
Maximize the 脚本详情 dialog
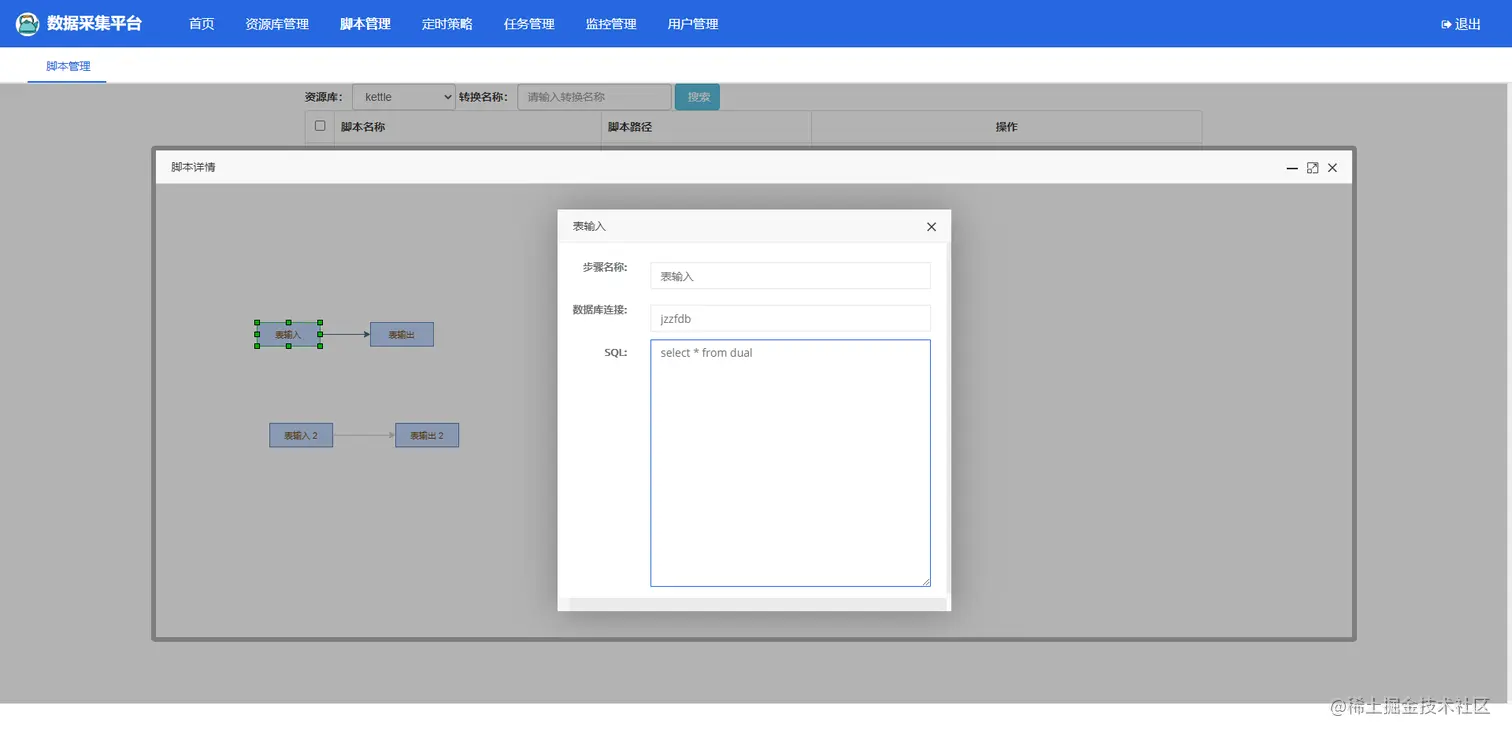click(1313, 168)
